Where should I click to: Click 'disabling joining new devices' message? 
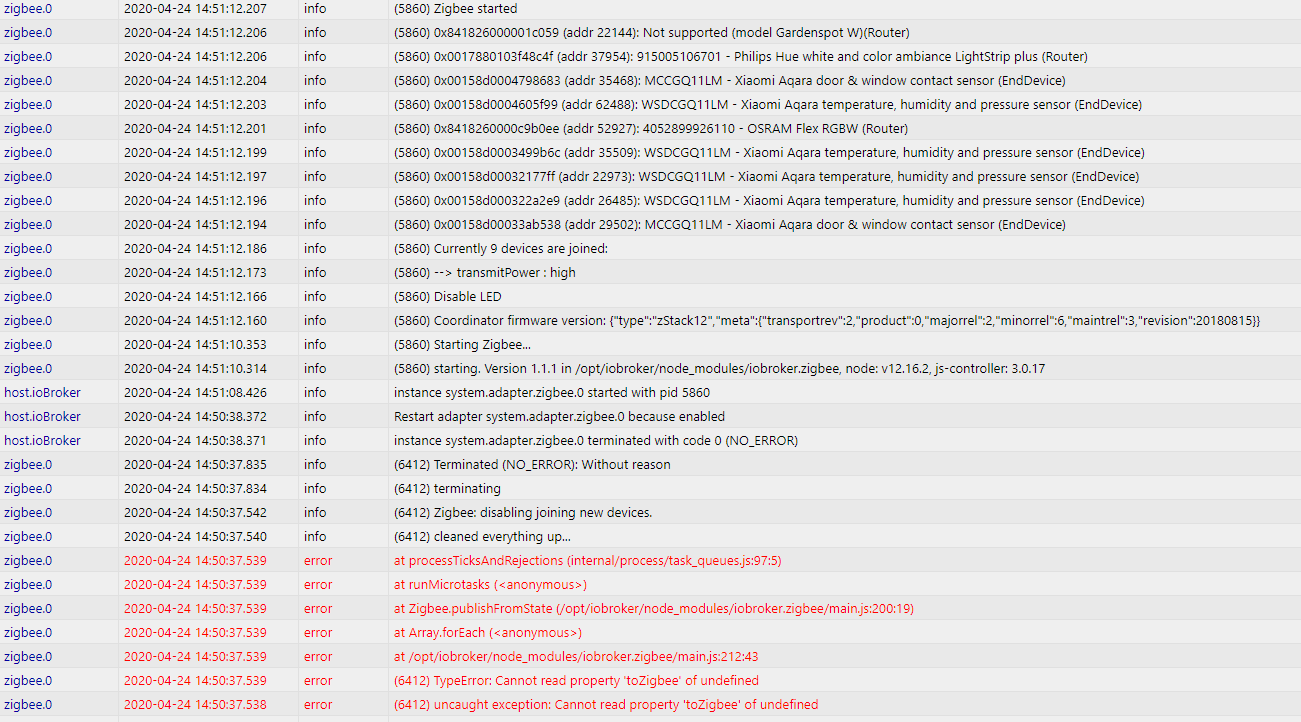point(522,513)
